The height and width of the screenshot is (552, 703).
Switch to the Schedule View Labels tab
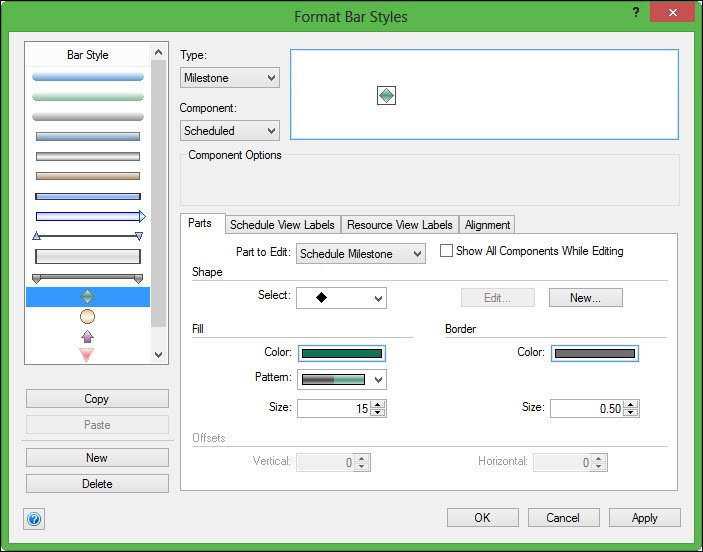click(283, 225)
